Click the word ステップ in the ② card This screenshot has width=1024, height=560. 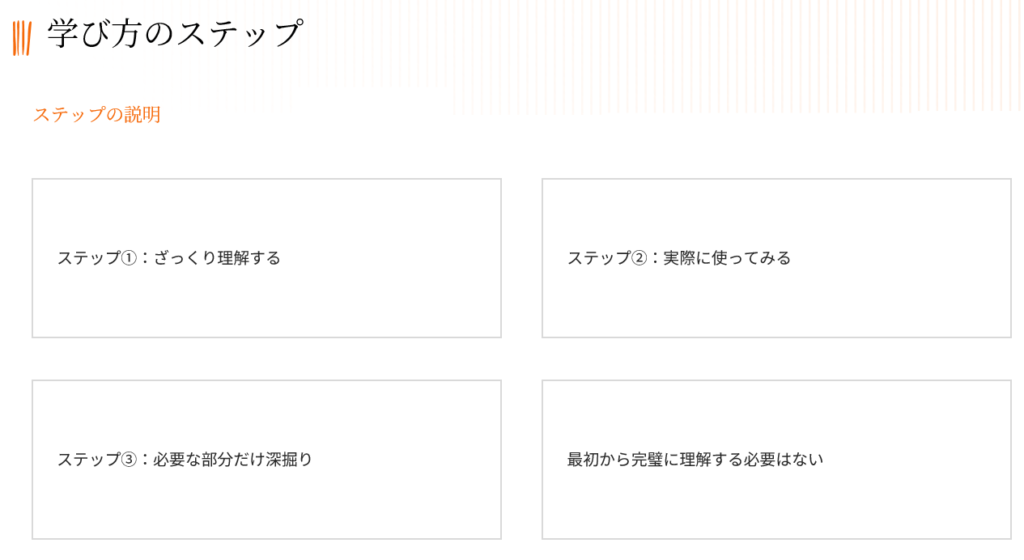tap(598, 258)
